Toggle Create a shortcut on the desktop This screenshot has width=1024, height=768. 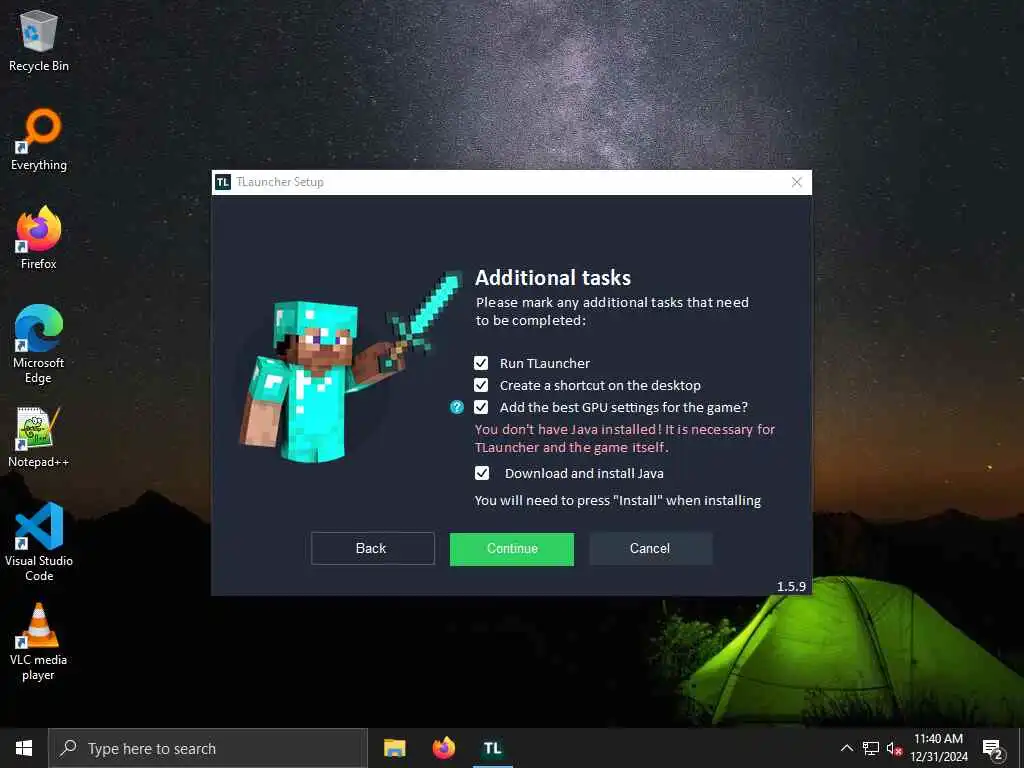coord(481,385)
